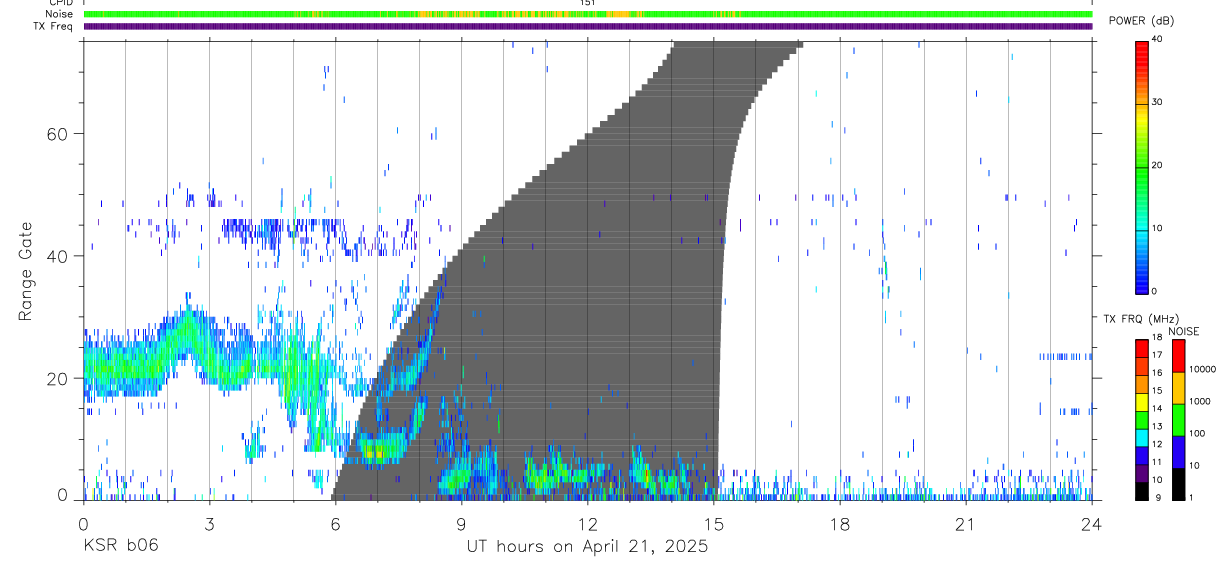This screenshot has height=567, width=1228.
Task: Click the 18 label on the TX frequency scale
Action: (1158, 340)
